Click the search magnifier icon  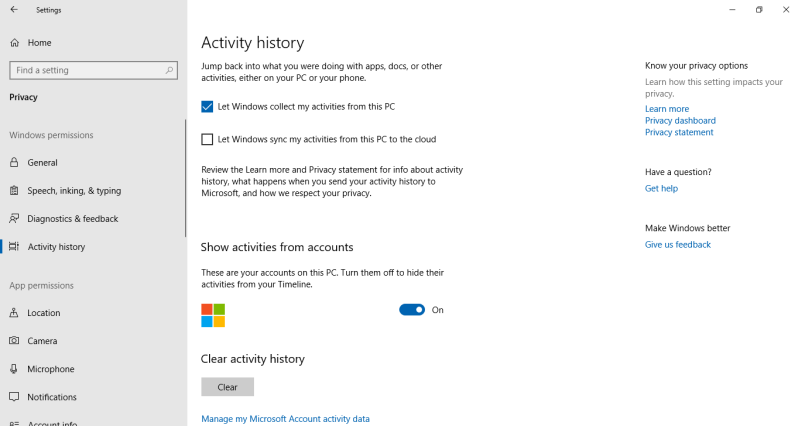click(170, 71)
